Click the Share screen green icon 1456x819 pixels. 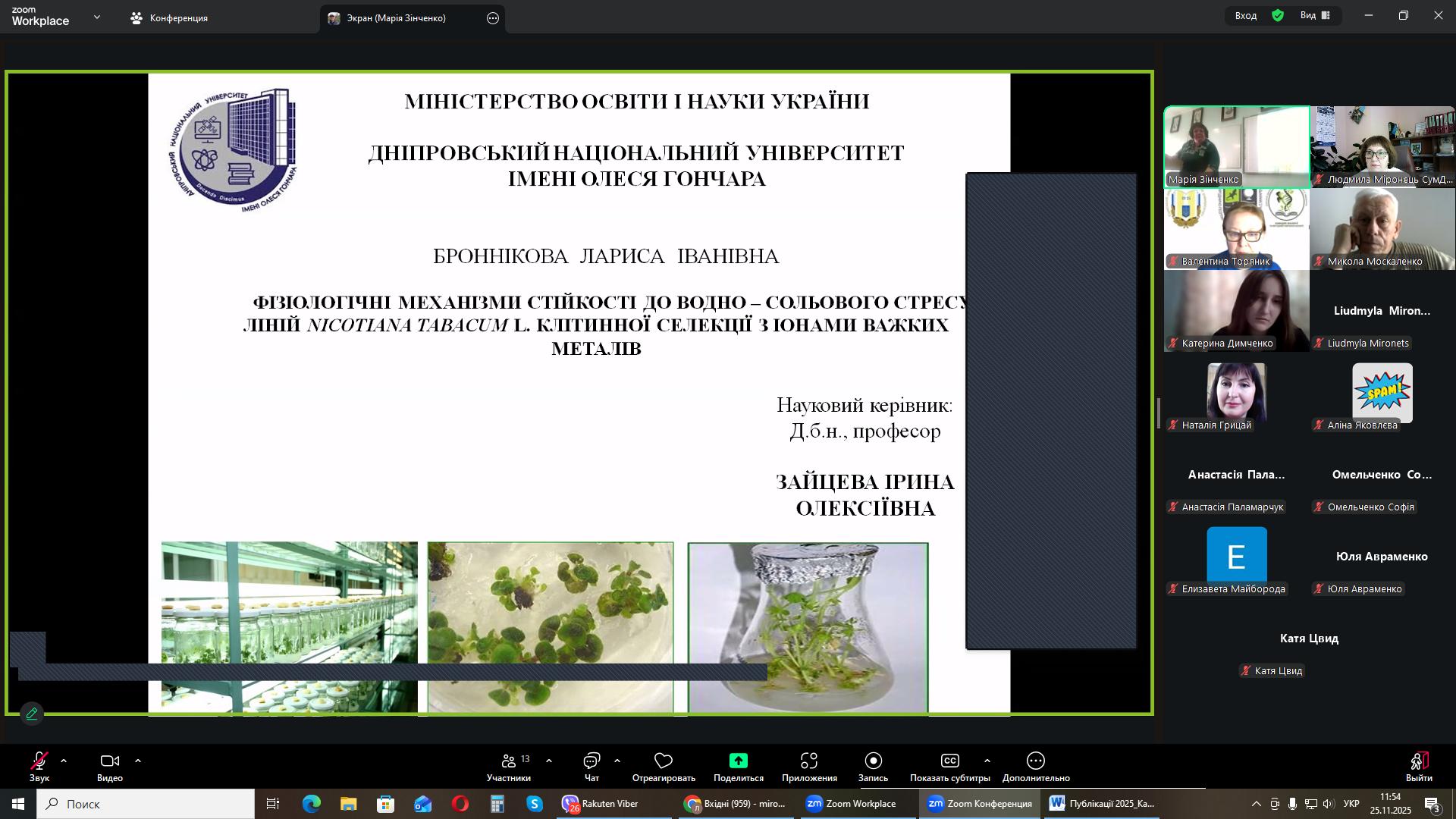[x=738, y=761]
